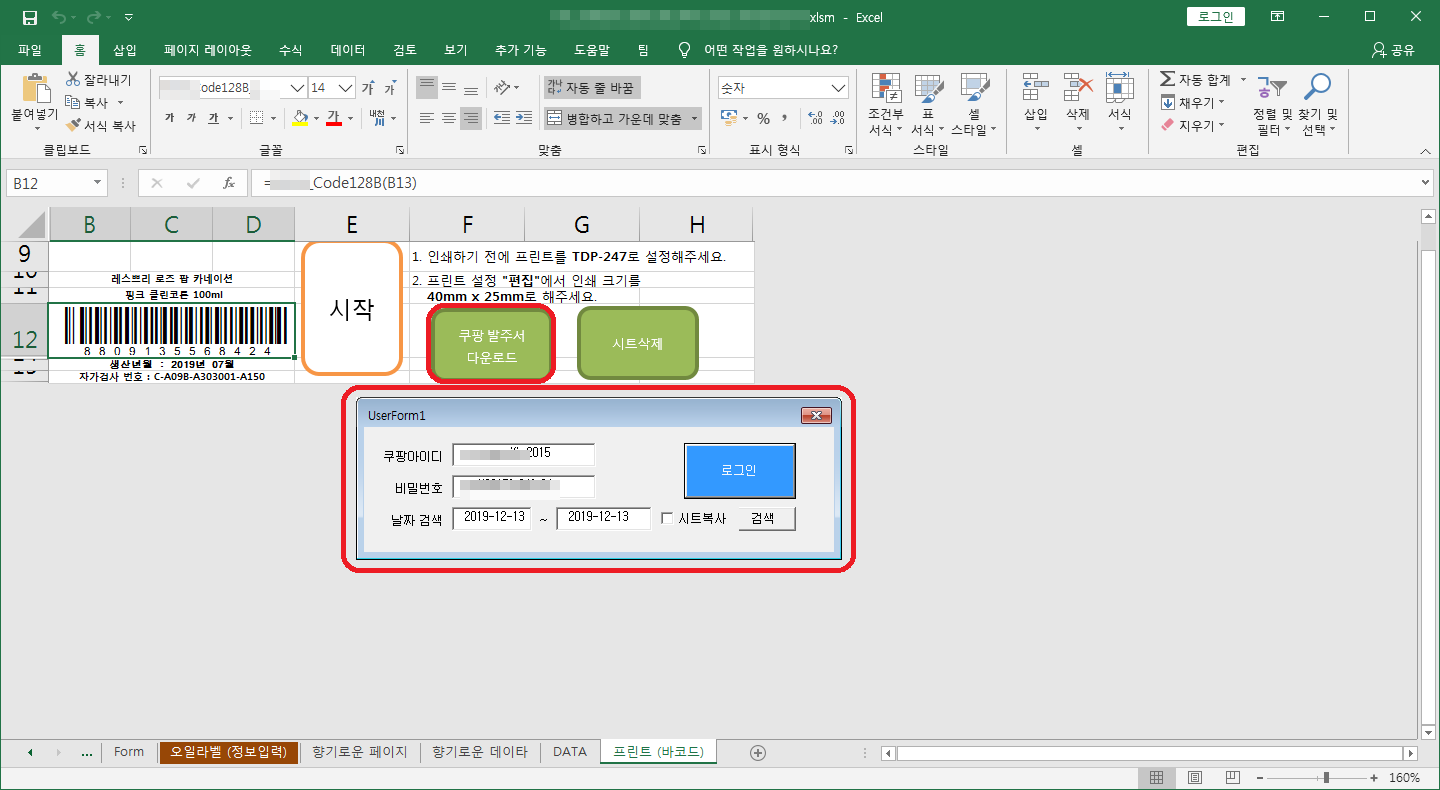Click the 검색 button in UserForm1
The height and width of the screenshot is (790, 1440).
point(766,519)
